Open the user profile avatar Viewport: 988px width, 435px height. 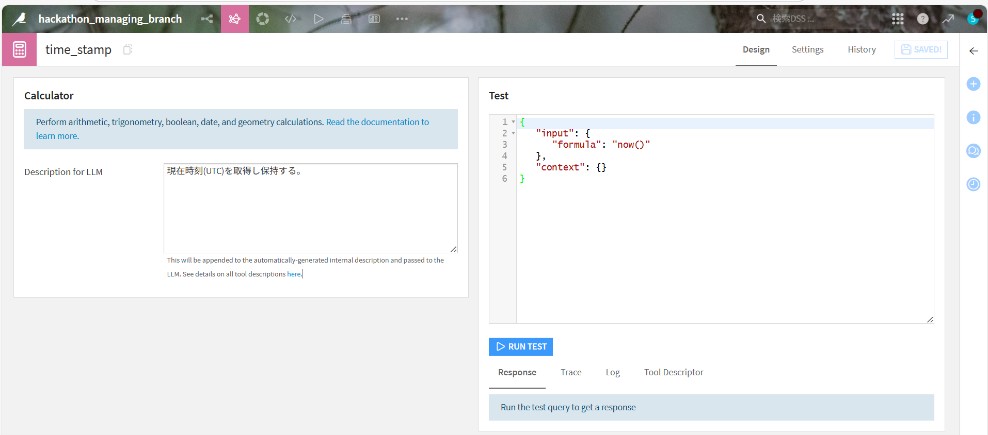tap(974, 17)
